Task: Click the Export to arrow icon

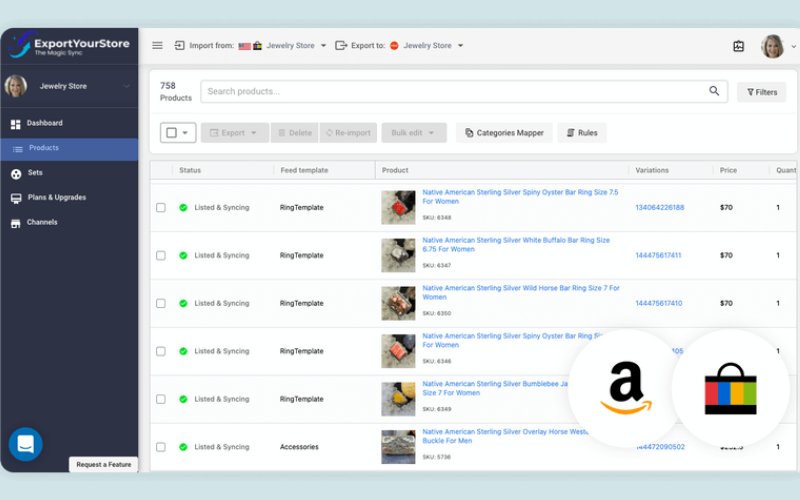Action: (341, 45)
